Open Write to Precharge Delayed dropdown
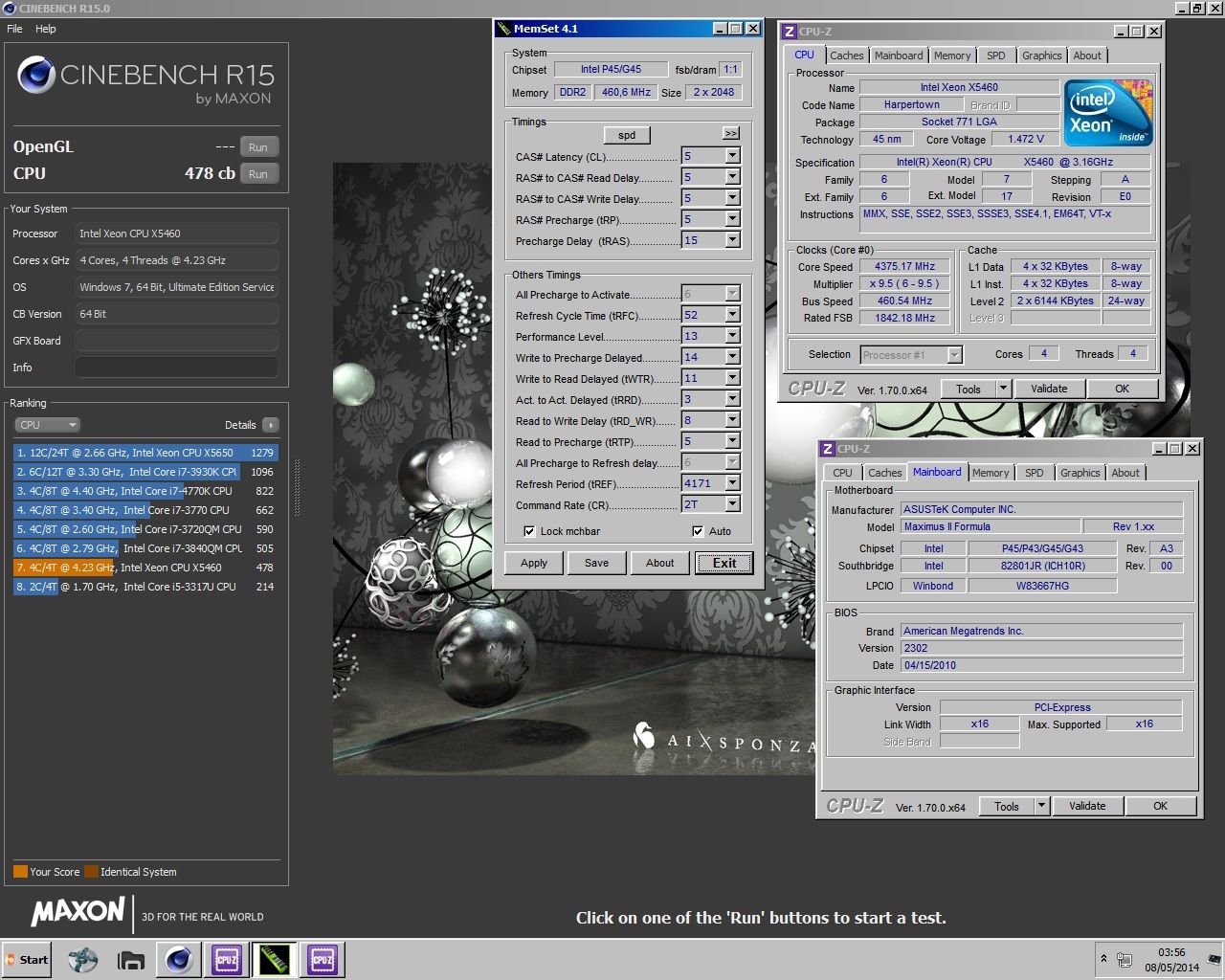Image resolution: width=1225 pixels, height=980 pixels. 732,357
